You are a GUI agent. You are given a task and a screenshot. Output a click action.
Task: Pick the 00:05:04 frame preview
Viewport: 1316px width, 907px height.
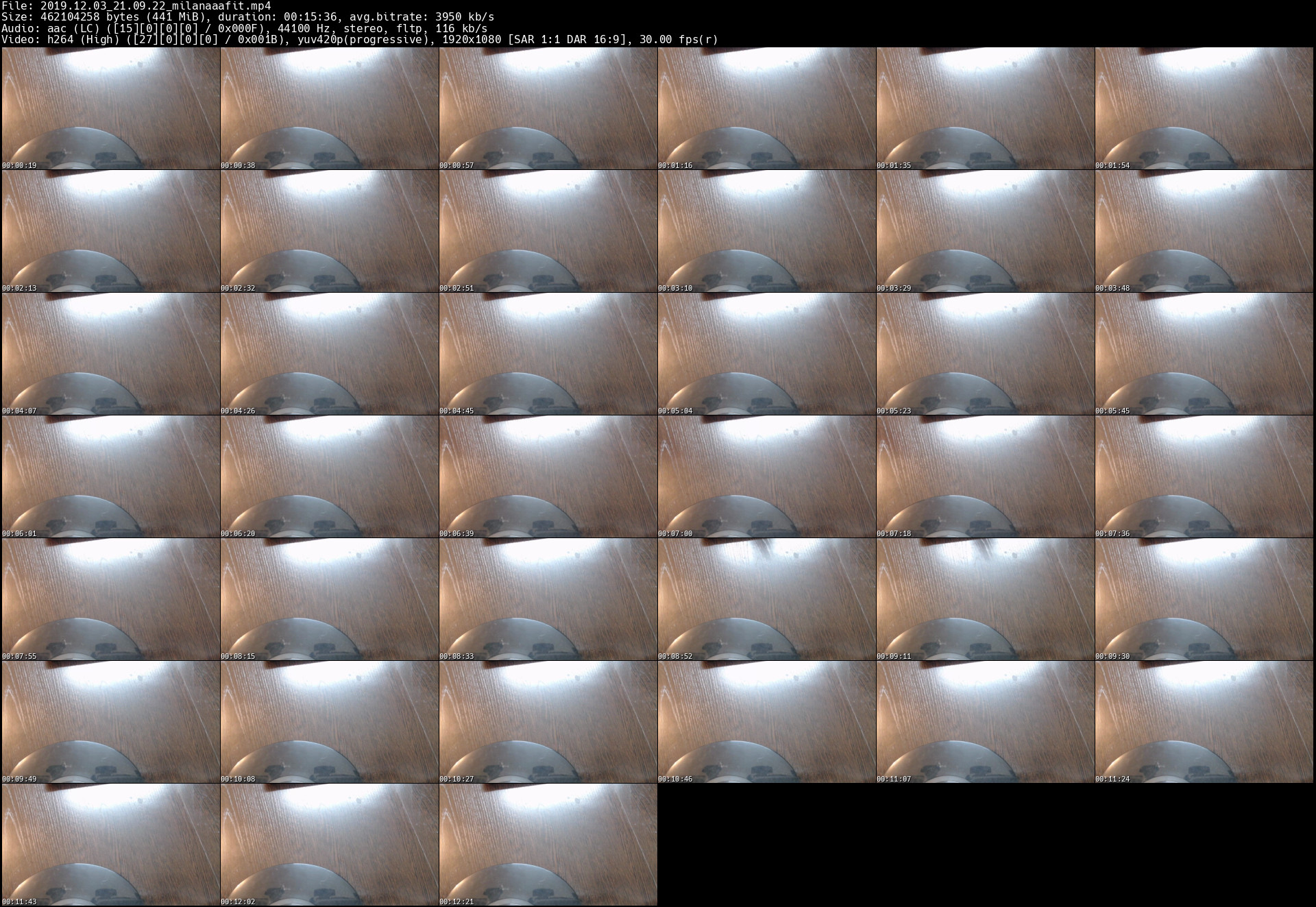click(766, 354)
